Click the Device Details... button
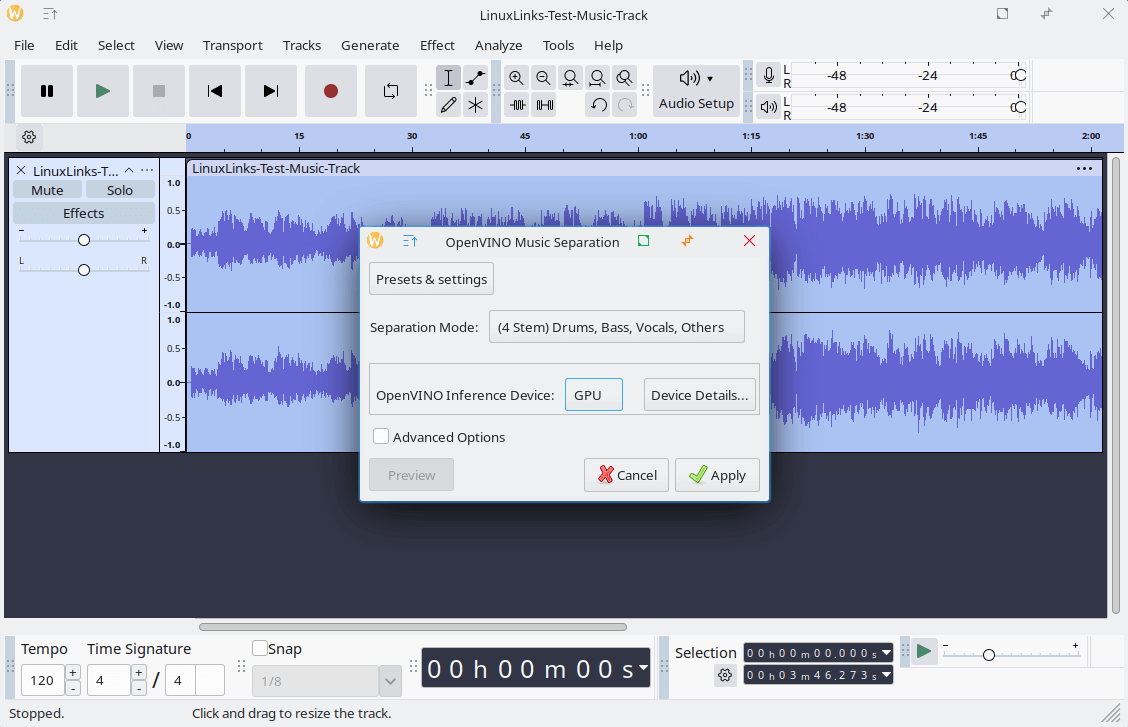Viewport: 1128px width, 727px height. [699, 395]
